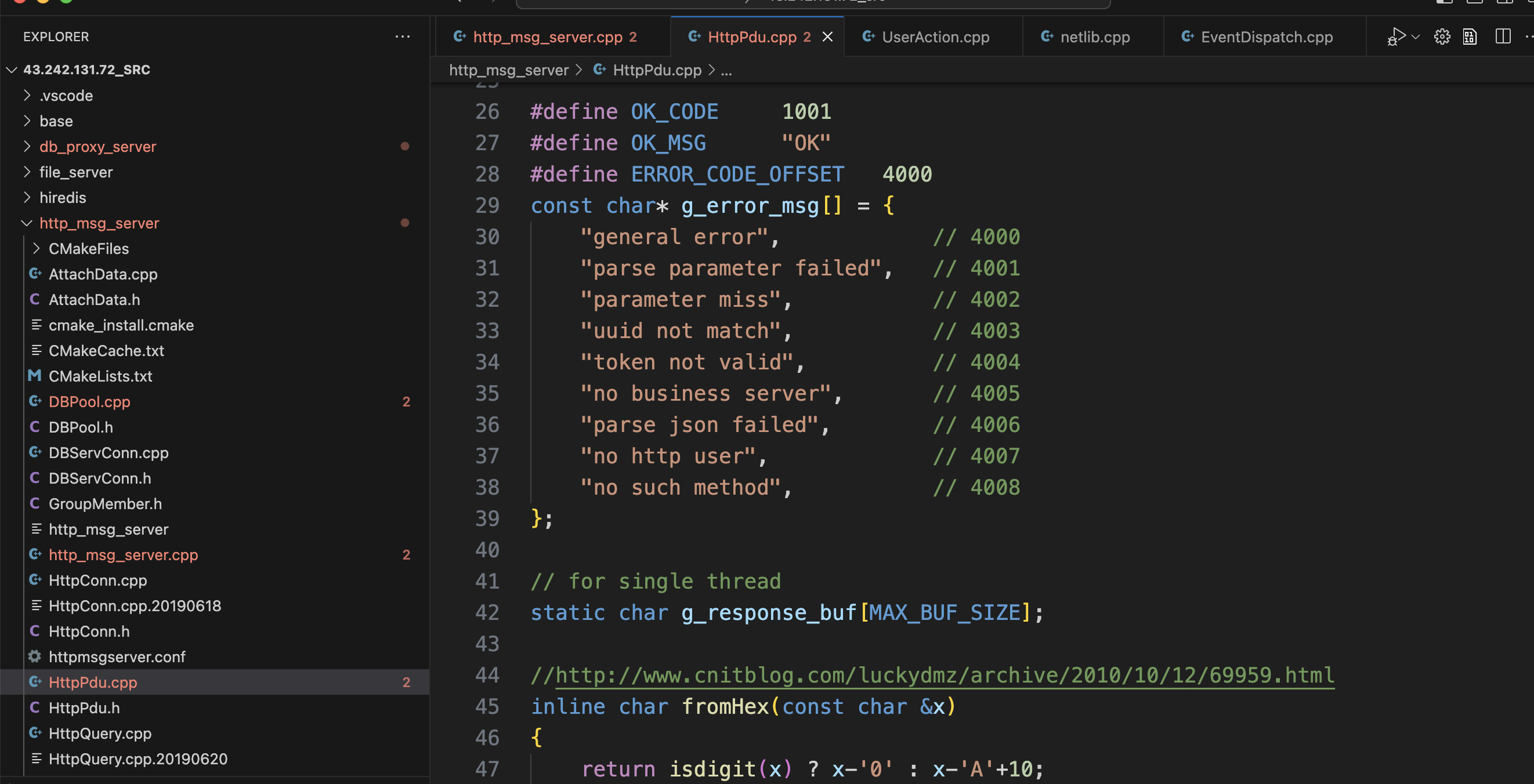Image resolution: width=1534 pixels, height=784 pixels.
Task: Open DBServConn.cpp file
Action: (x=215, y=452)
